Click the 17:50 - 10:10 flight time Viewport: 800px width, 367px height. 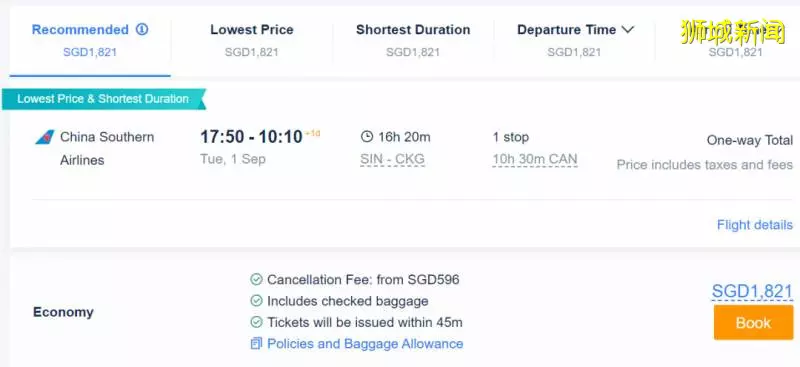pos(251,137)
